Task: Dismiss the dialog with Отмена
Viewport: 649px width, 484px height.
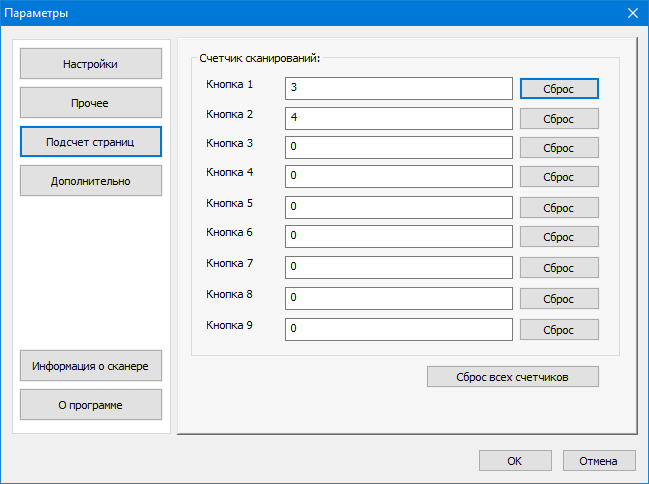Action: [x=599, y=461]
